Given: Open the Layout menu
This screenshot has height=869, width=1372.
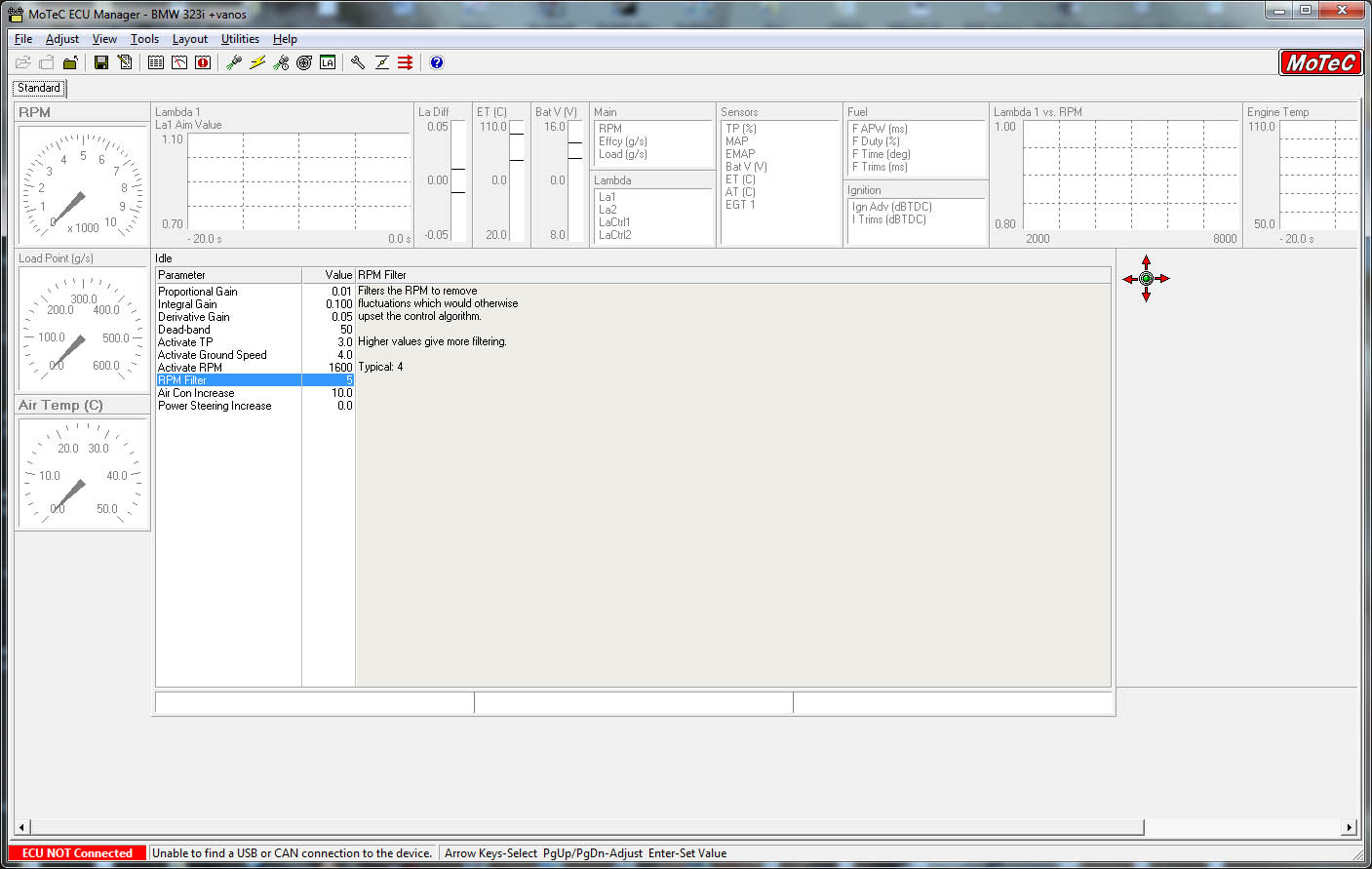Looking at the screenshot, I should coord(189,39).
